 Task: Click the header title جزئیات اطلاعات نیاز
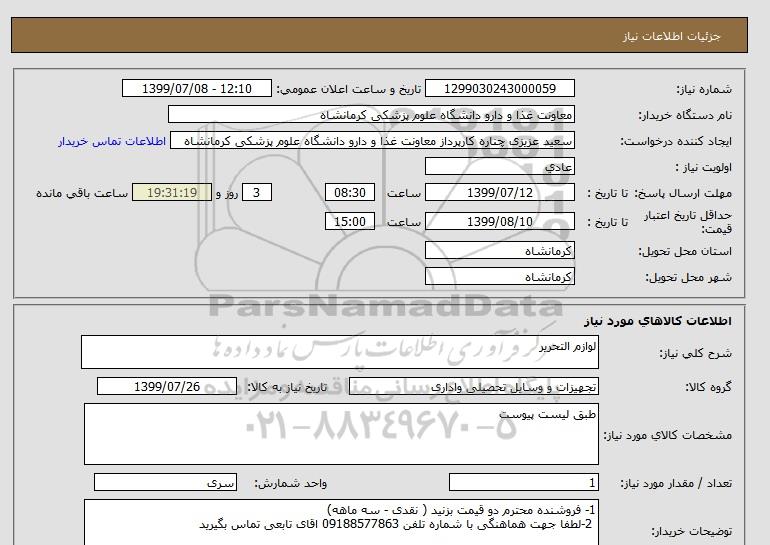[671, 36]
